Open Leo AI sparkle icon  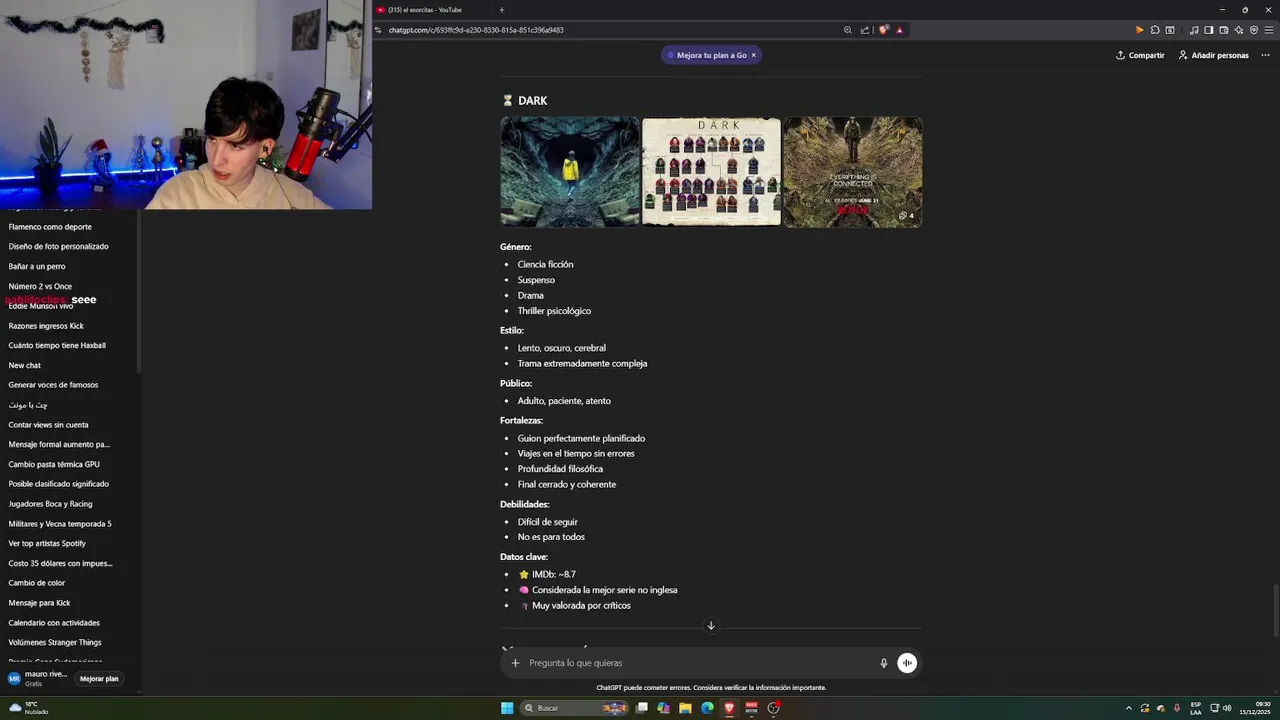(1238, 30)
